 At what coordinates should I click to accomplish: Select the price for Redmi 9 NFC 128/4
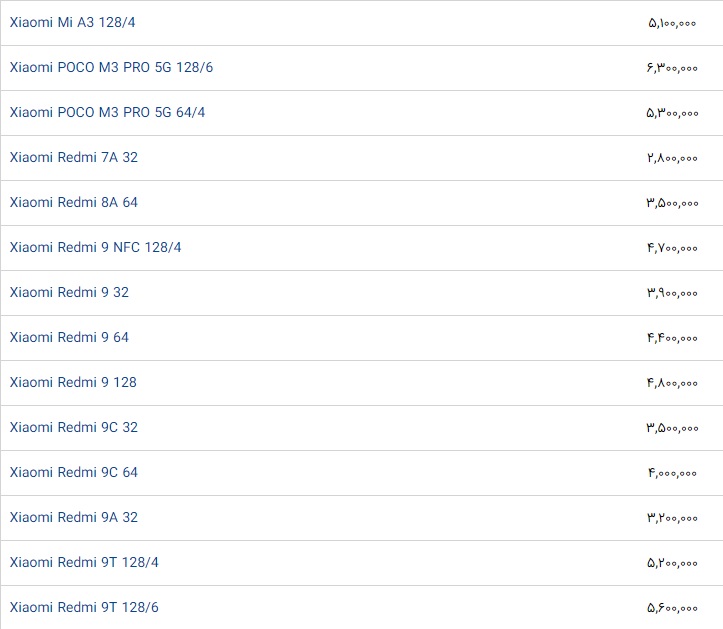click(x=672, y=247)
